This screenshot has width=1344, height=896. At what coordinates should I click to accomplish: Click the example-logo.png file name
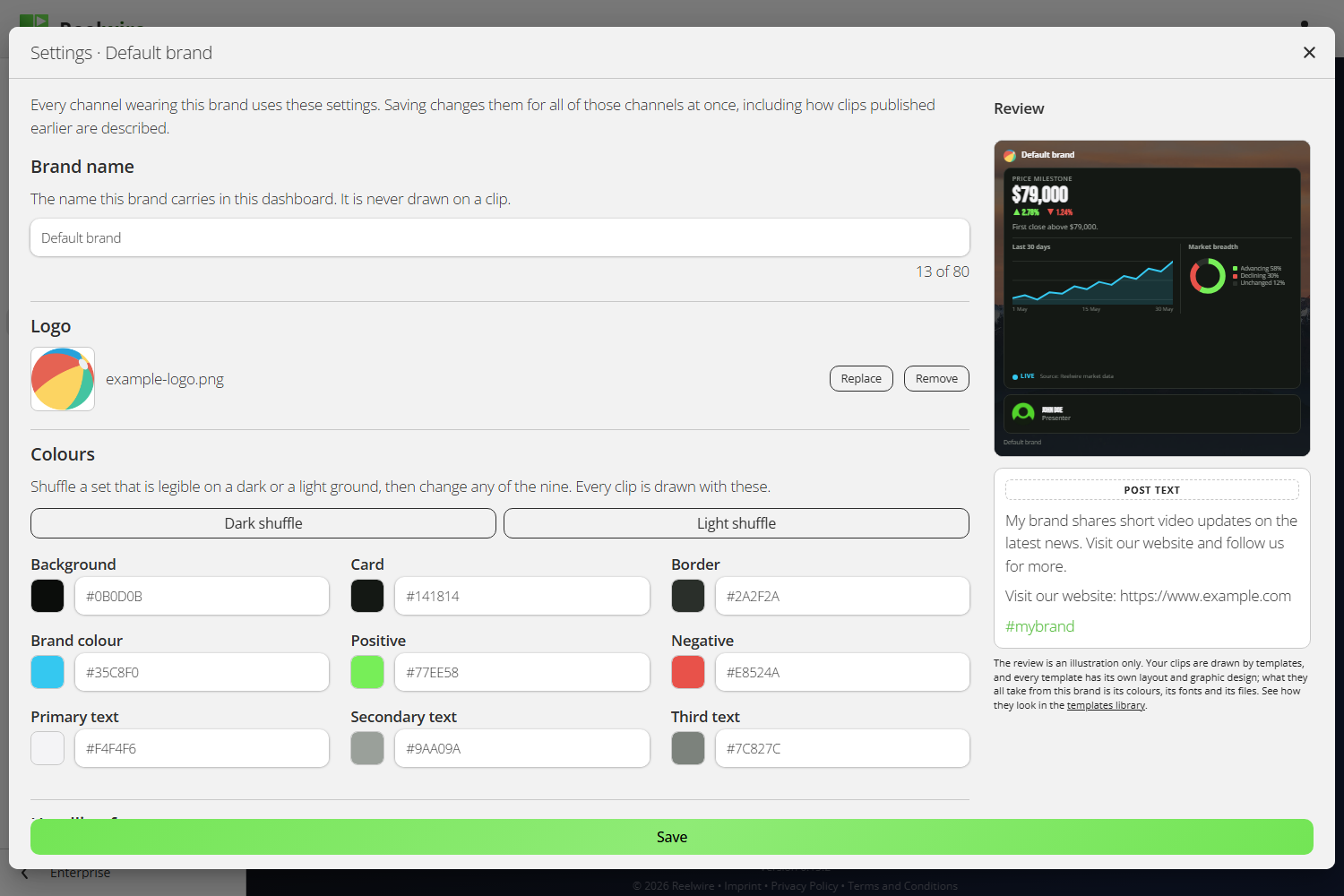165,379
